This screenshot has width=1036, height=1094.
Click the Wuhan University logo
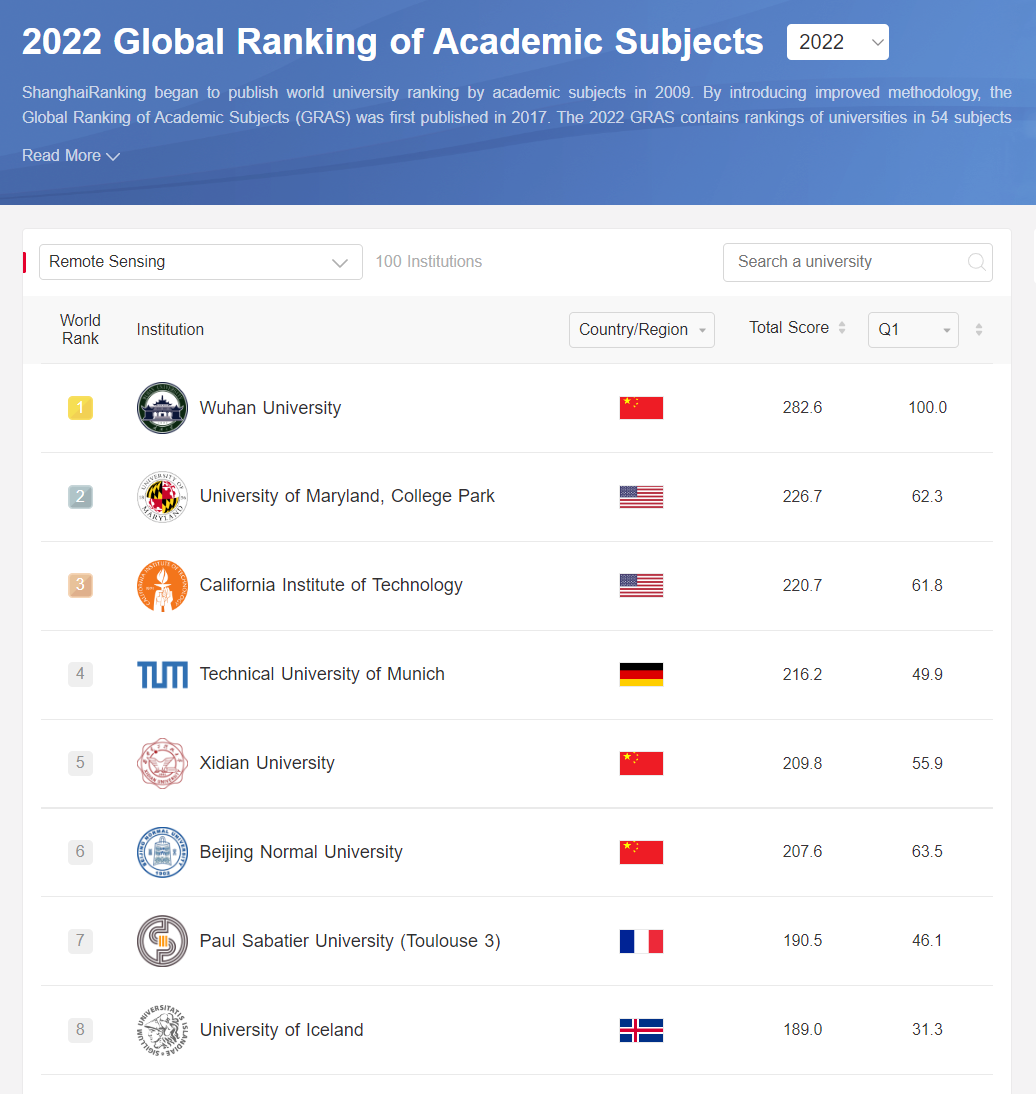pos(162,408)
